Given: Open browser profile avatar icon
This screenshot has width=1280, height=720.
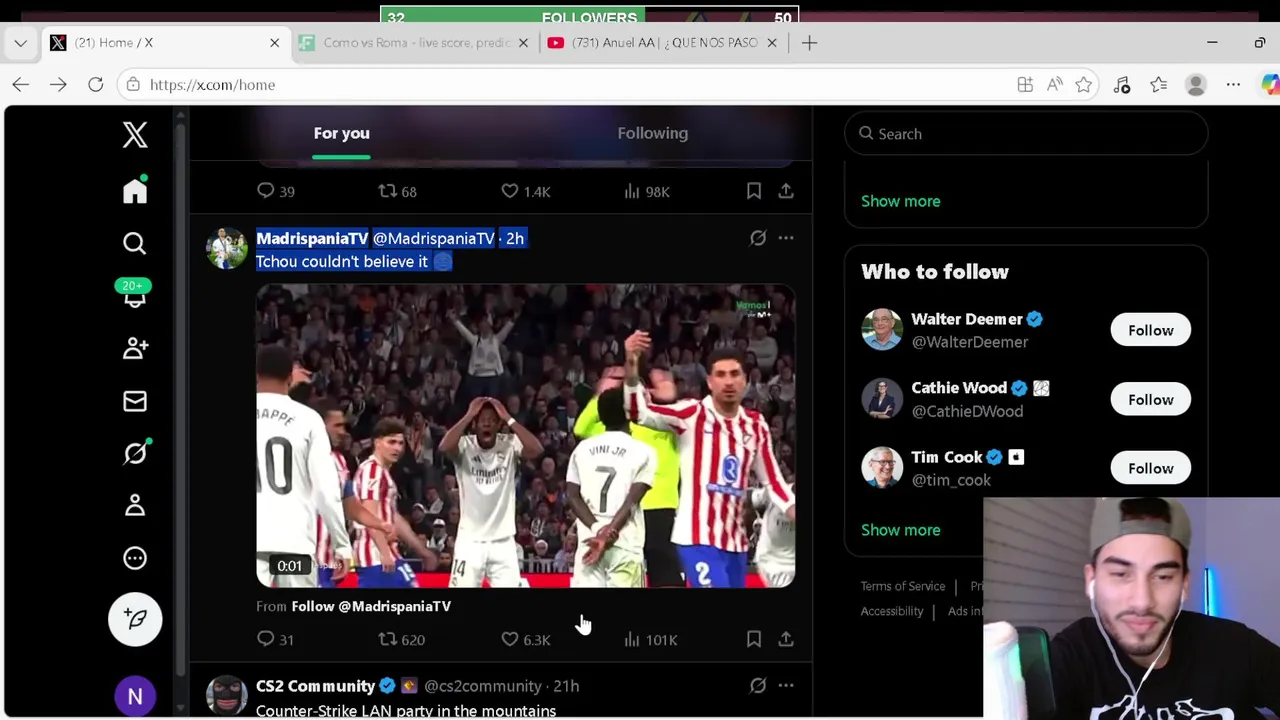Looking at the screenshot, I should point(1195,85).
